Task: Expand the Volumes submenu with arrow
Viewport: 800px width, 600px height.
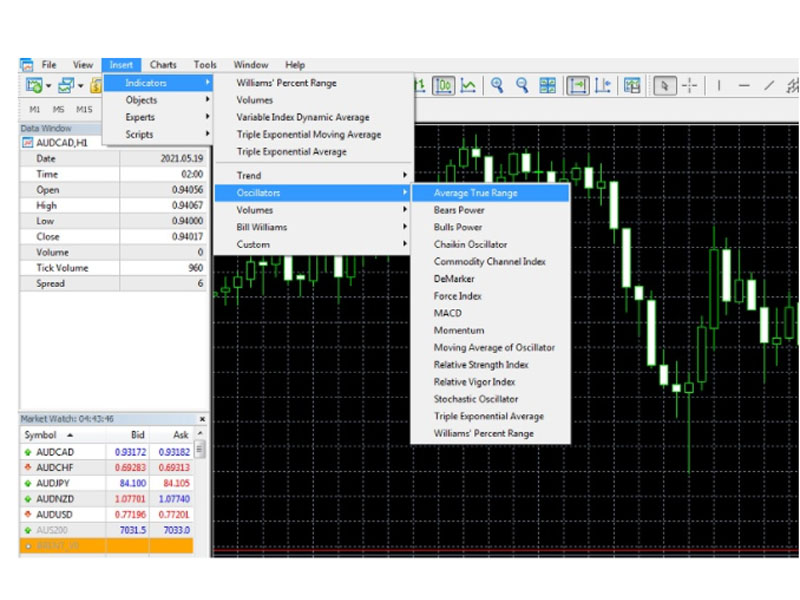Action: pos(312,210)
